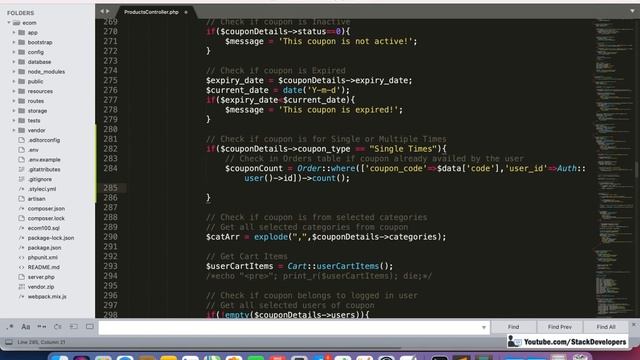The image size is (640, 360).
Task: Open server.php from the sidebar
Action: click(41, 277)
